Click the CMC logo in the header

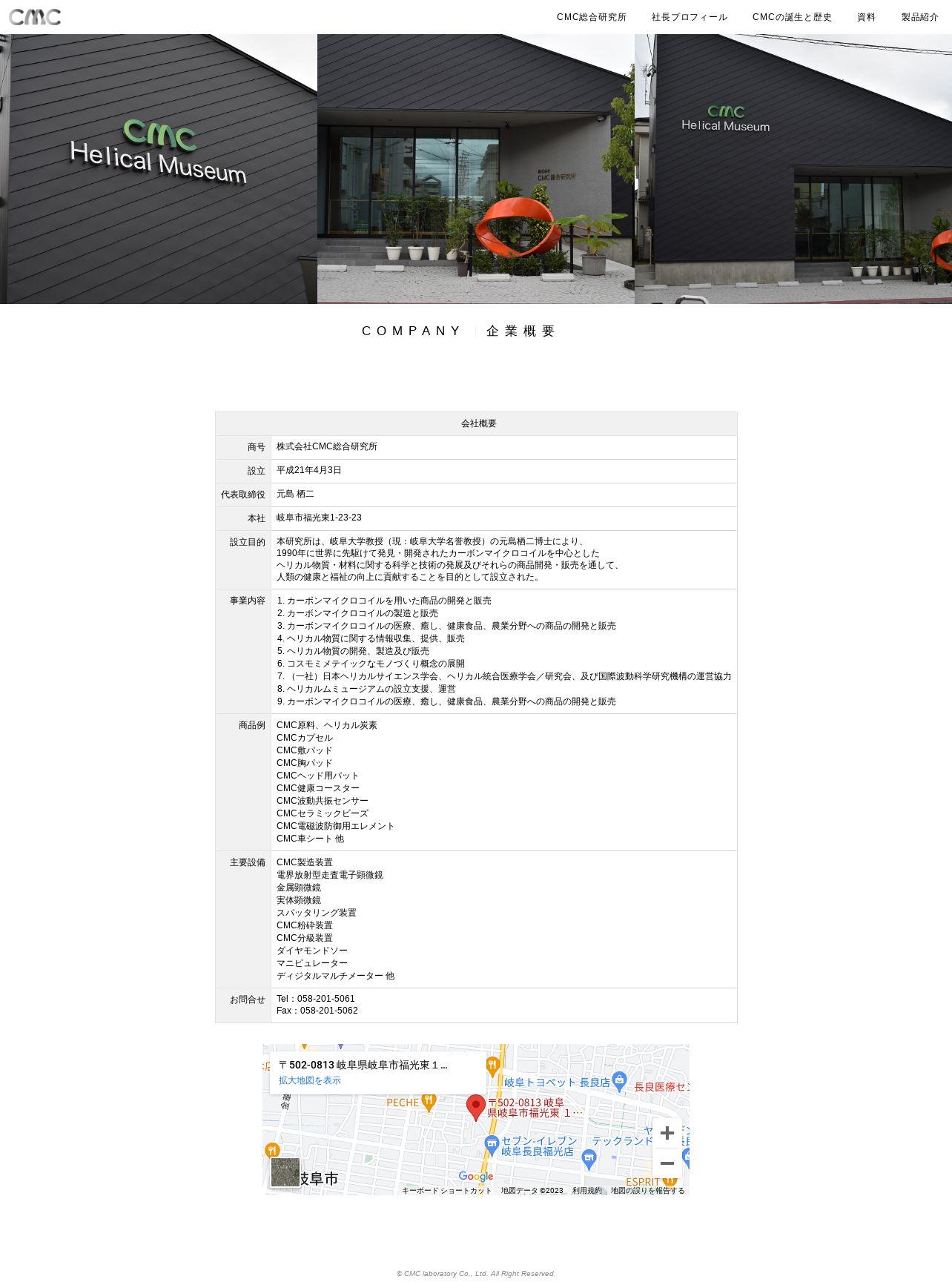(35, 16)
